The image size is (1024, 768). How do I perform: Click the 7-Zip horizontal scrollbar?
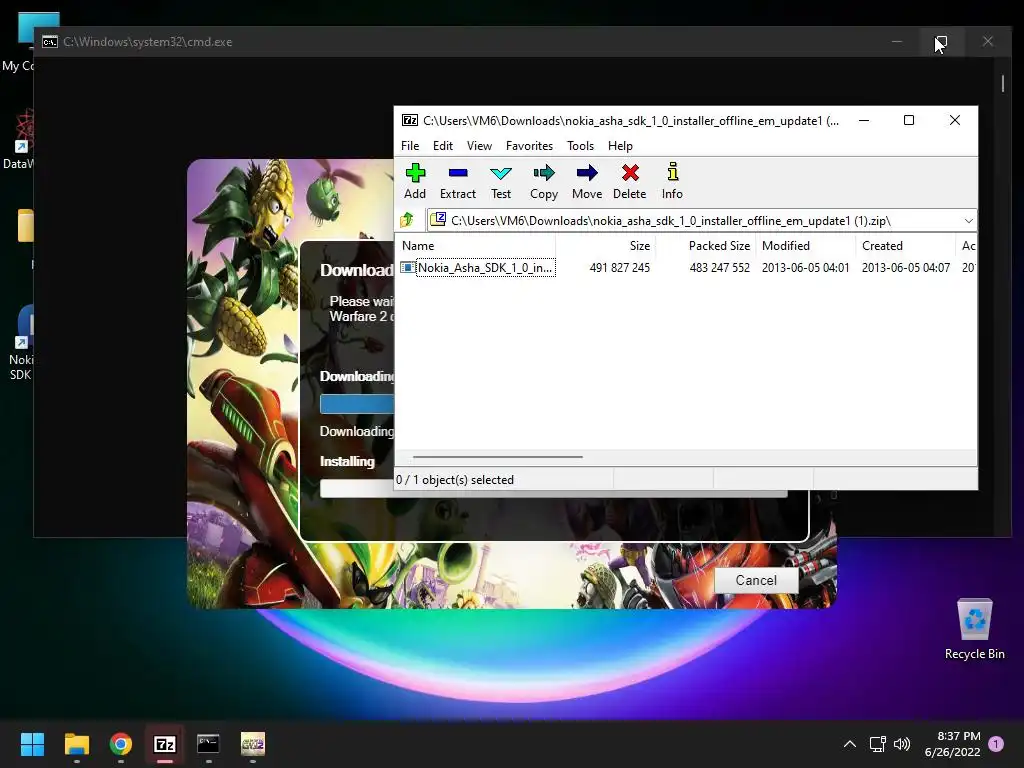pyautogui.click(x=498, y=457)
